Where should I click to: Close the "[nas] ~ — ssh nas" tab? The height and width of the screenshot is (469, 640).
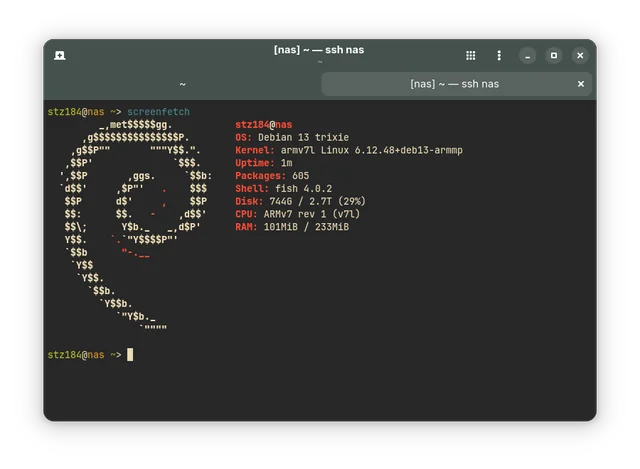click(581, 84)
